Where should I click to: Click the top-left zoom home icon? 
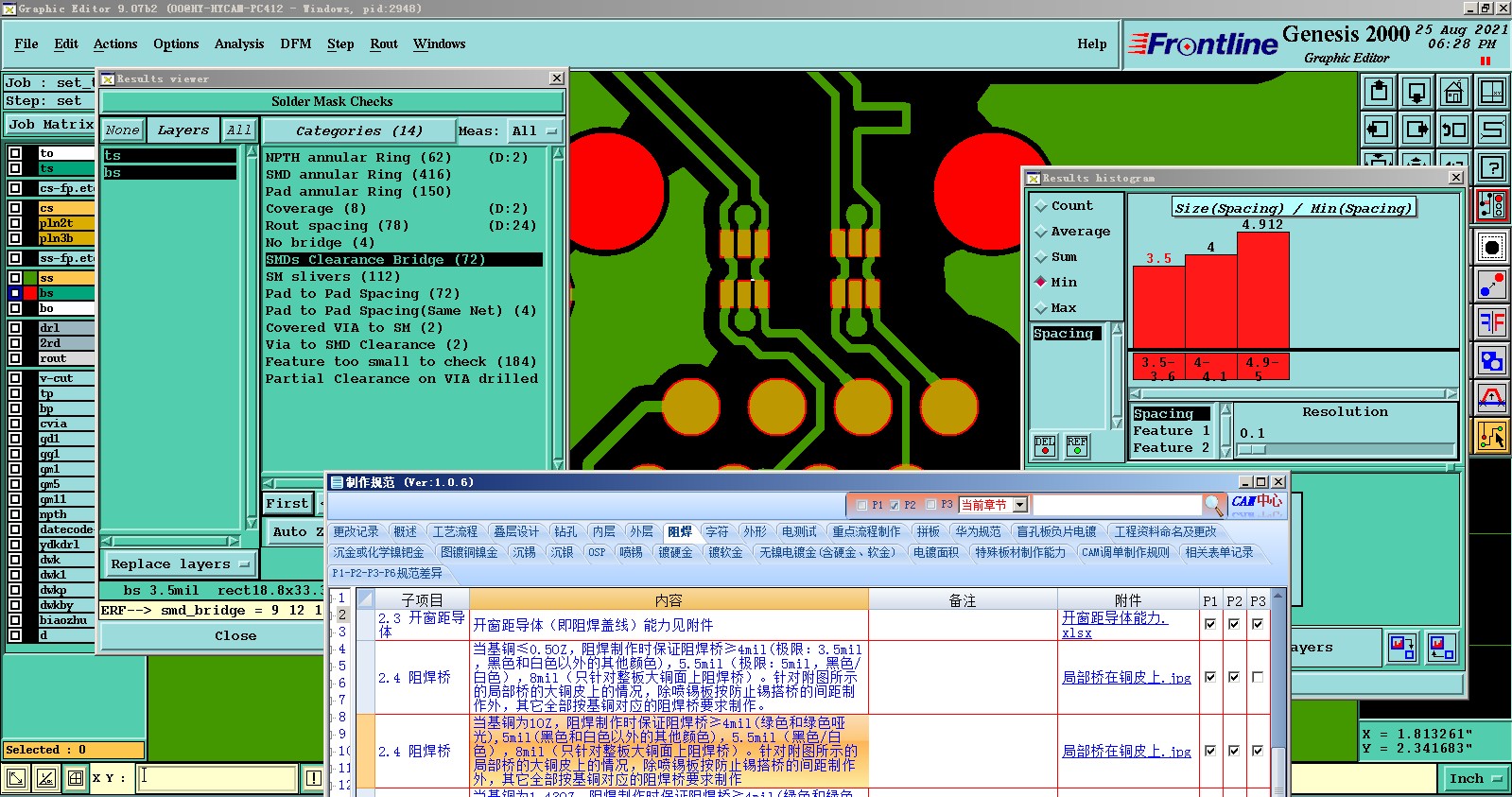pyautogui.click(x=1379, y=92)
